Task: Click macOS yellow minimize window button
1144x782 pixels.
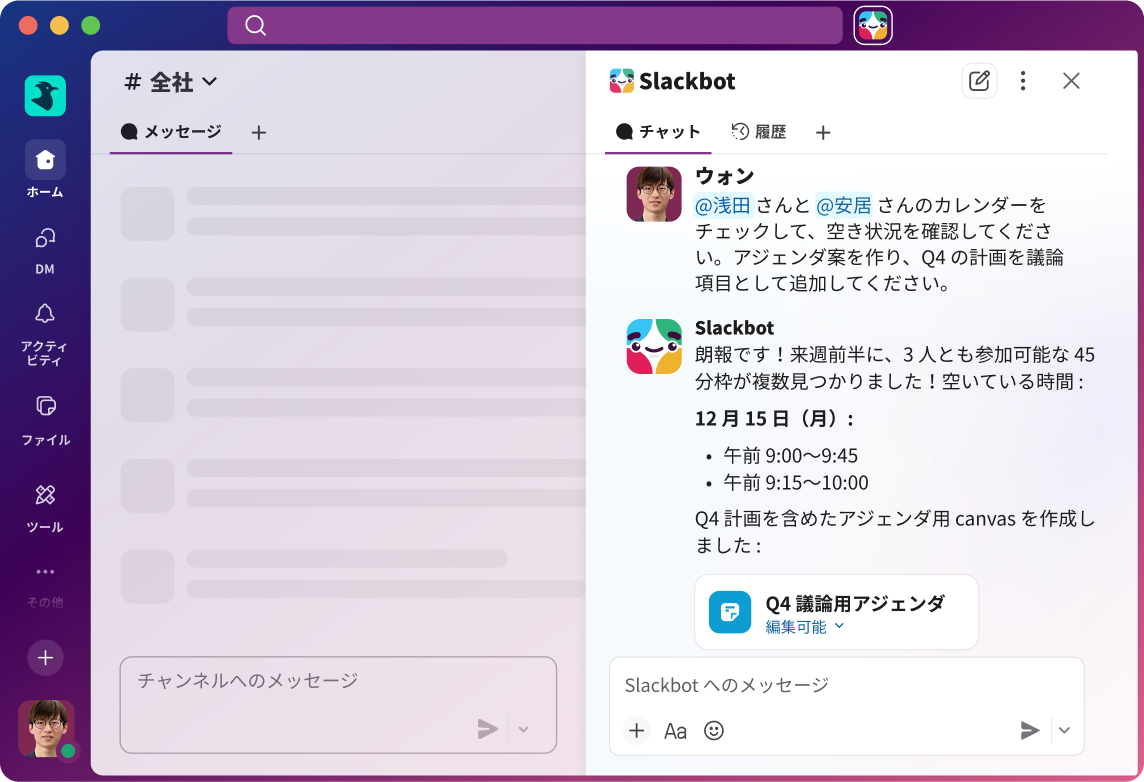Action: pos(59,26)
